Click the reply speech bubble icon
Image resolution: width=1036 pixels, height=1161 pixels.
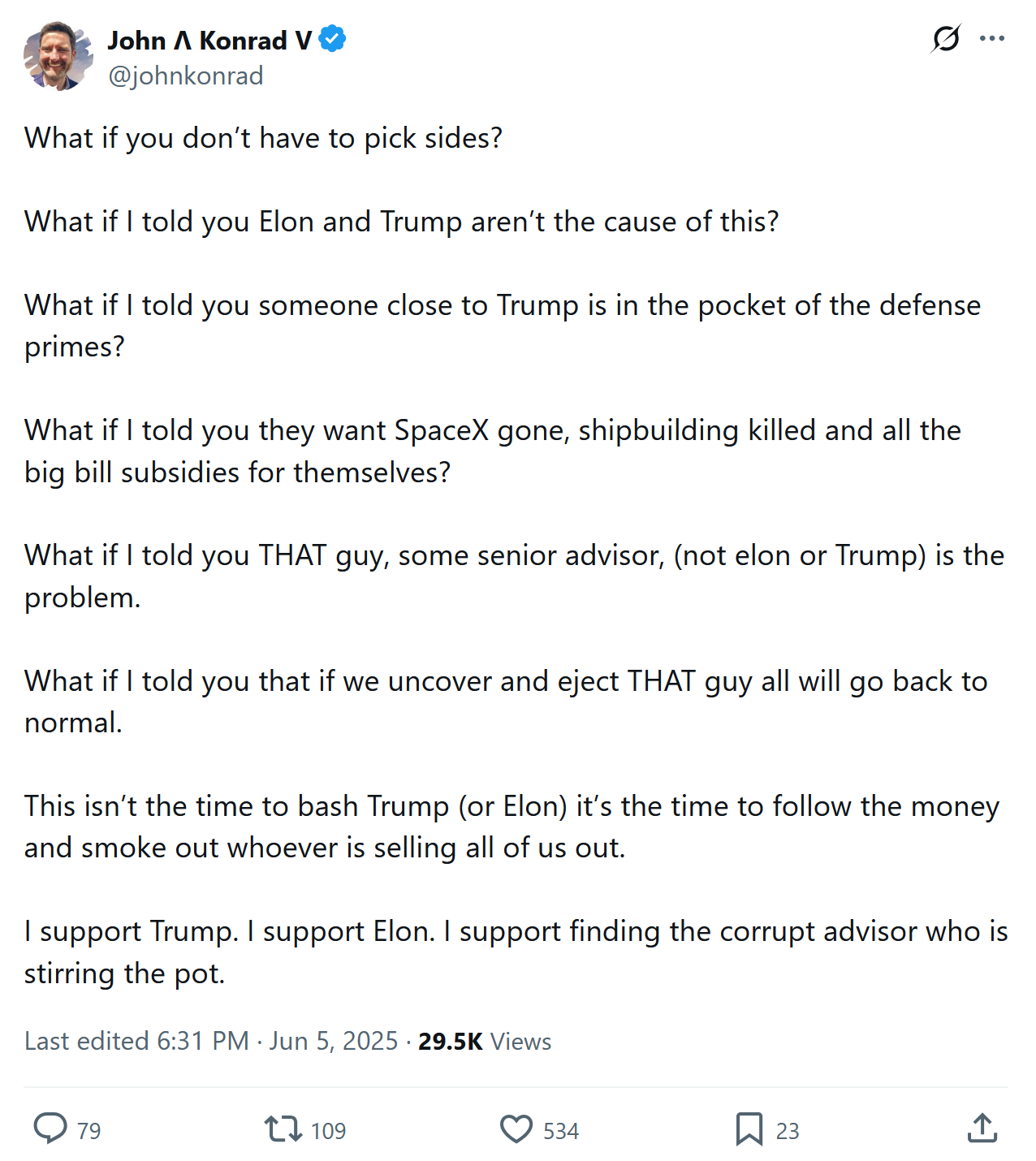tap(50, 1129)
